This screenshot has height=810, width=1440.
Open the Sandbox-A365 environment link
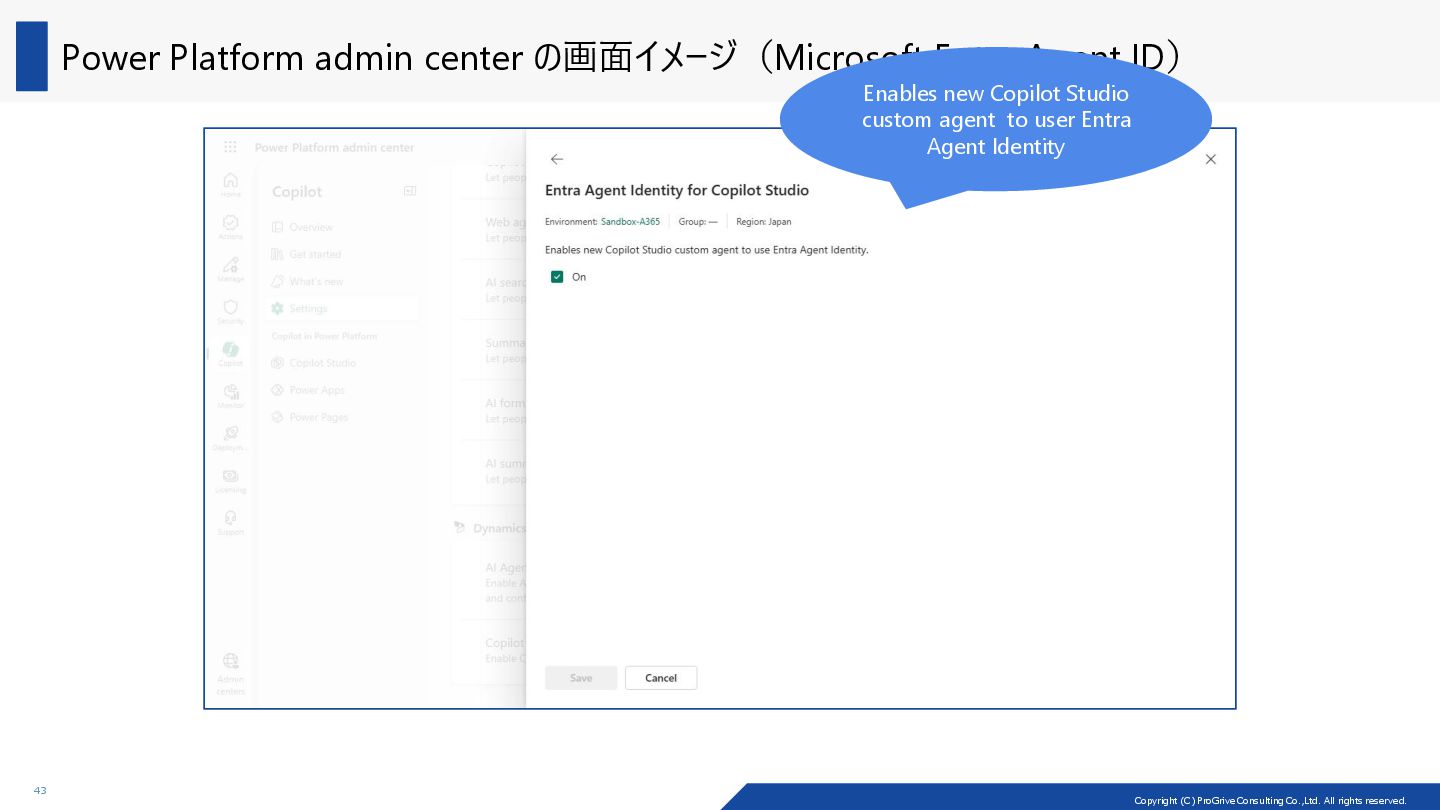[x=630, y=222]
